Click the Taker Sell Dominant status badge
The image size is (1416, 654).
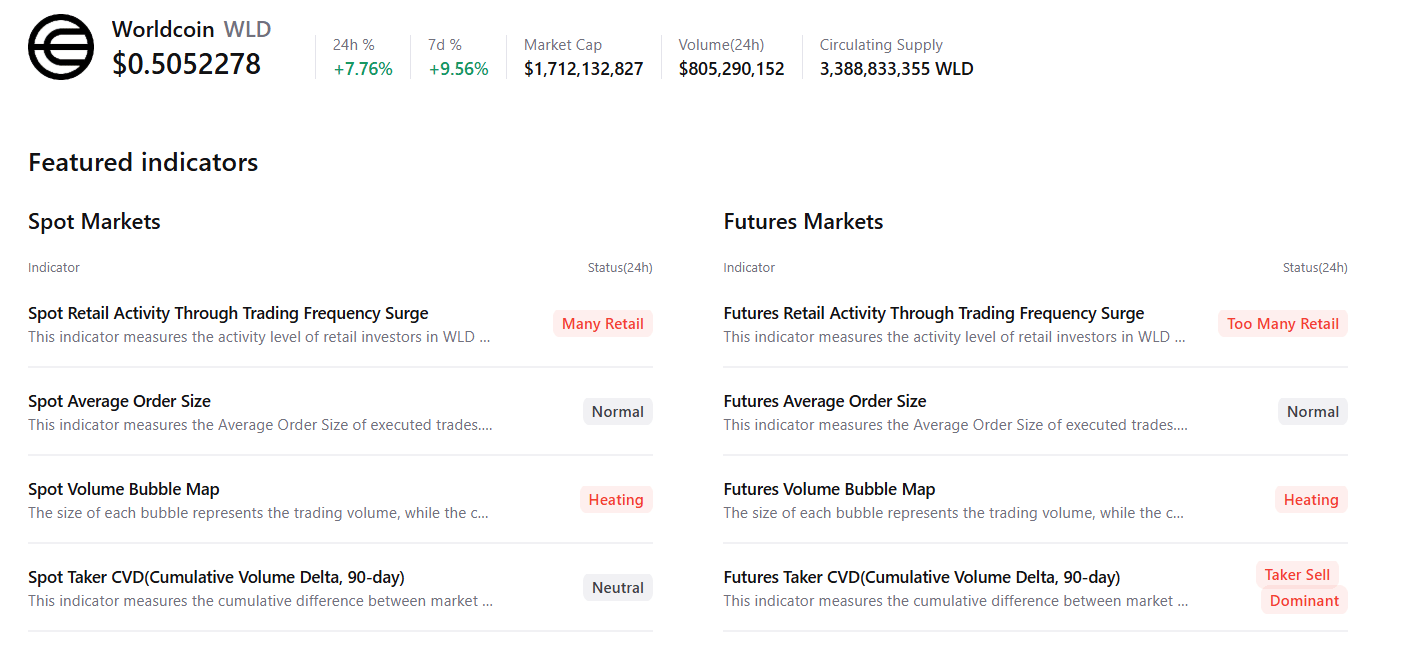pos(1302,587)
